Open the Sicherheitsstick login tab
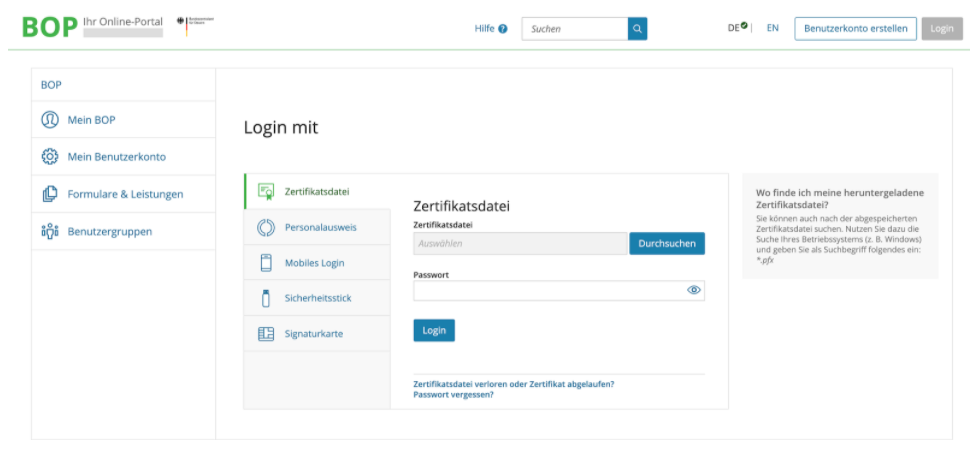972x464 pixels. click(317, 298)
